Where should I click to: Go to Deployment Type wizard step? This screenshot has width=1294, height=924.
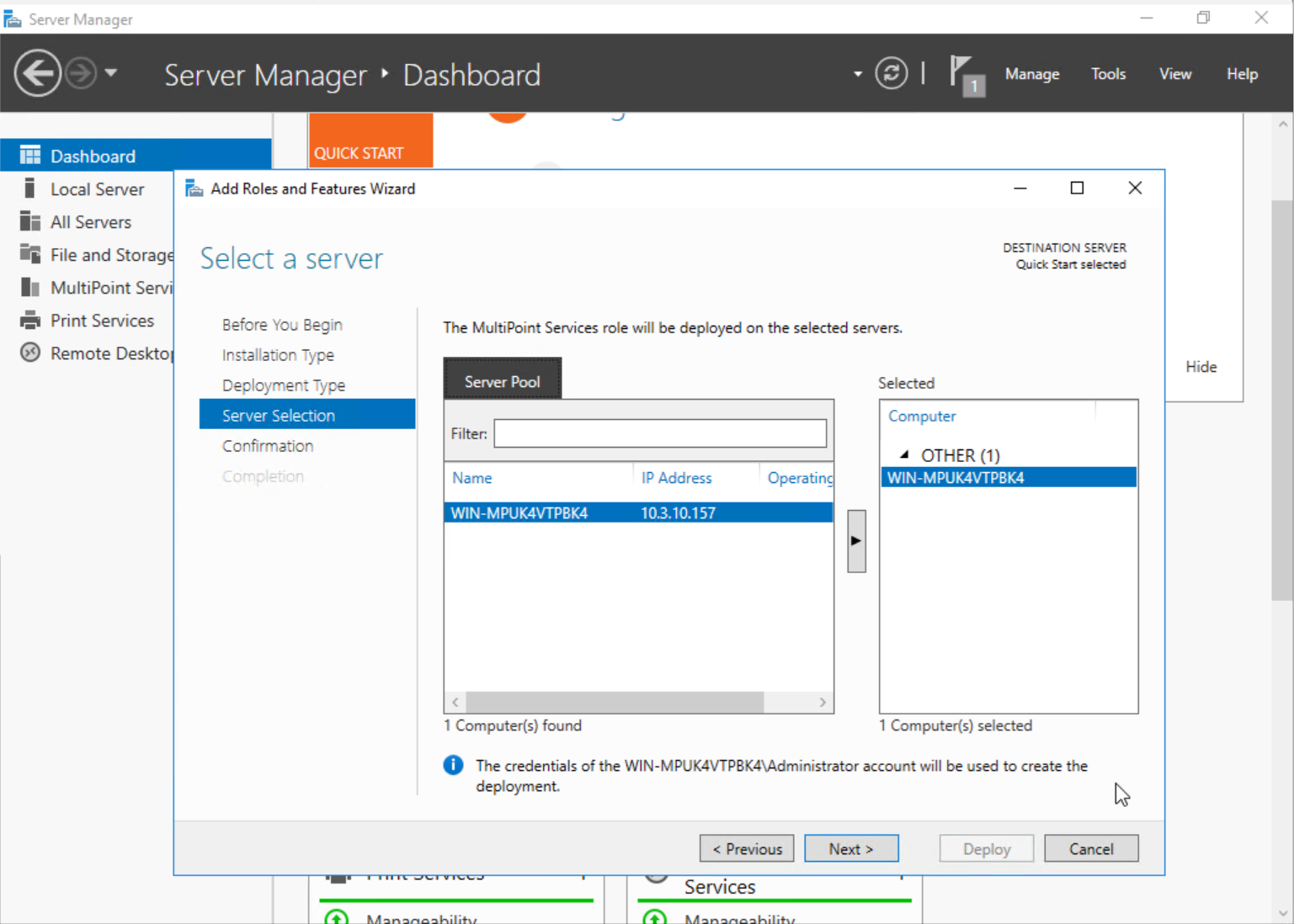coord(284,385)
